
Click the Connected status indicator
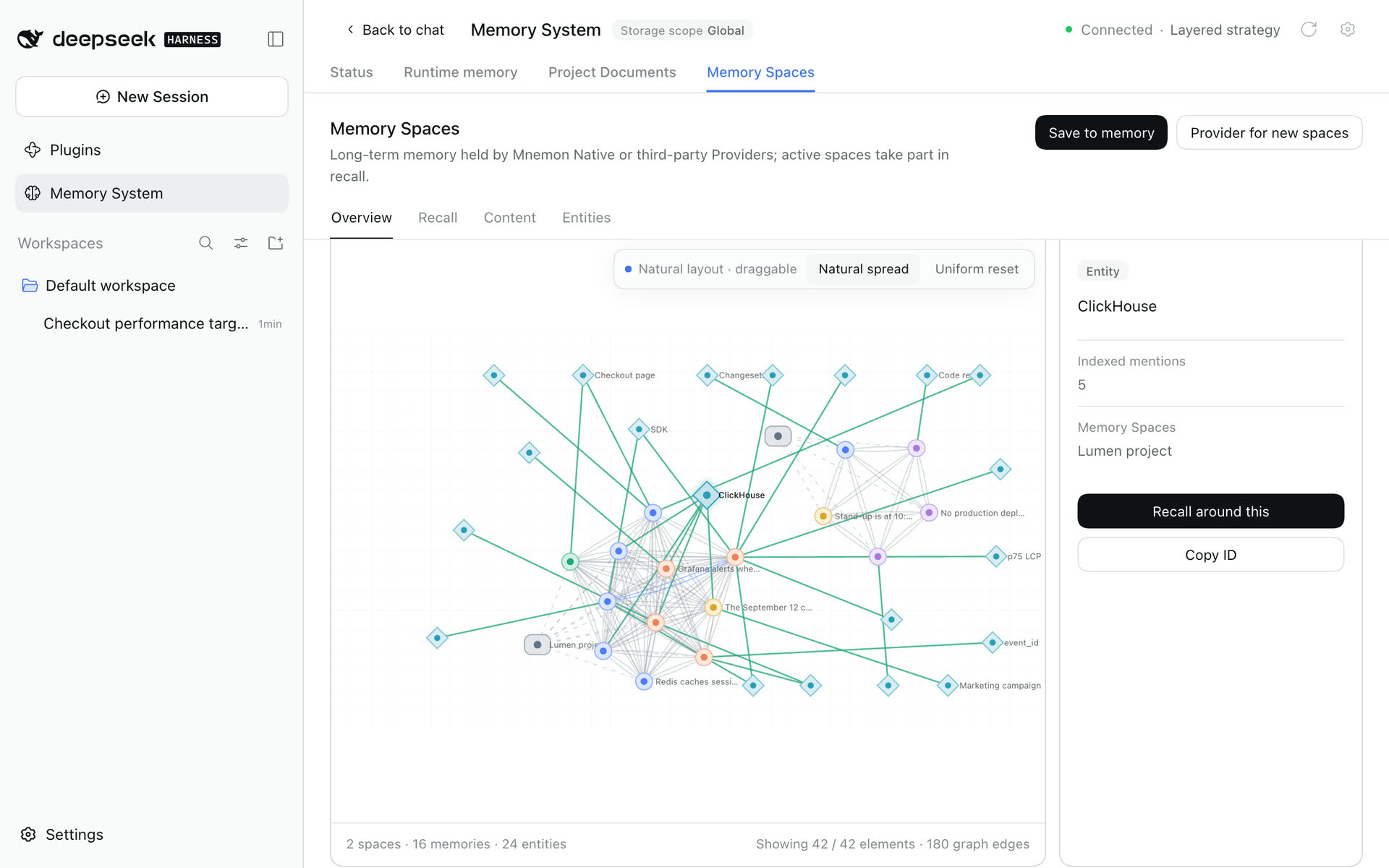pos(1109,30)
